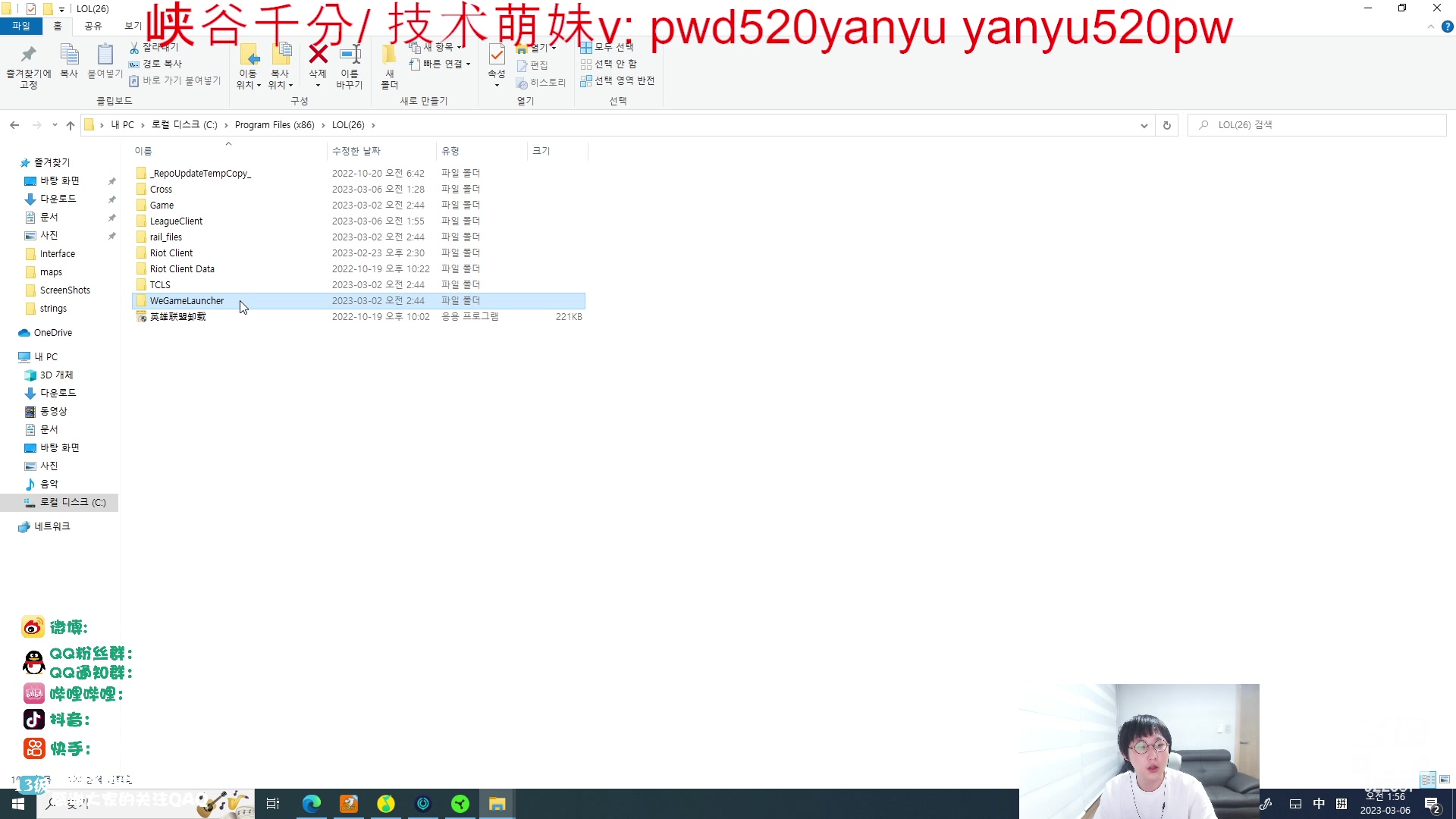Sort by the Name (이름) column header
The image size is (1456, 819).
(x=227, y=151)
